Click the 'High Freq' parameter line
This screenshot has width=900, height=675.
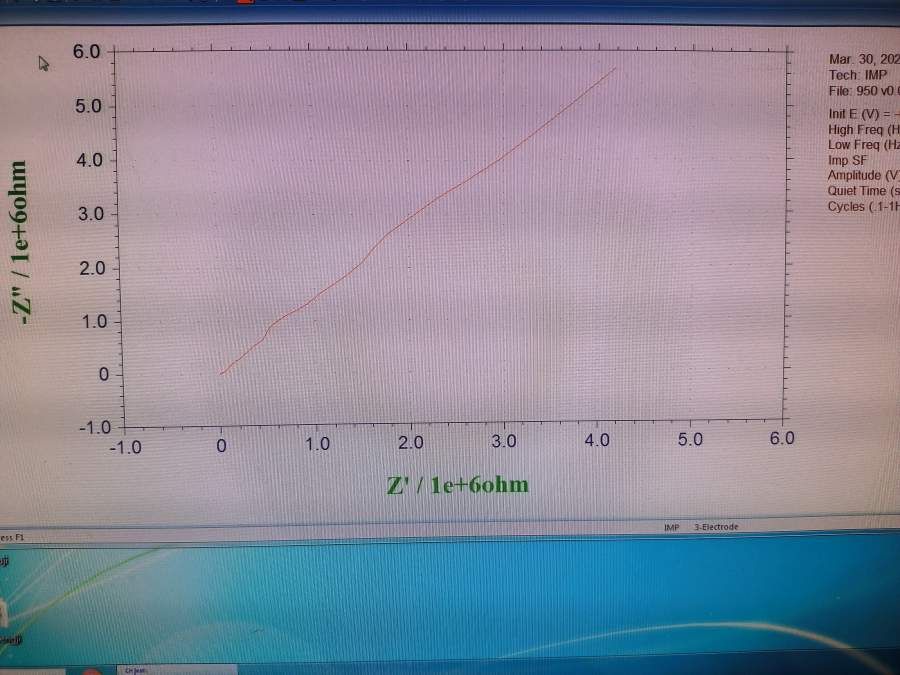pos(864,130)
